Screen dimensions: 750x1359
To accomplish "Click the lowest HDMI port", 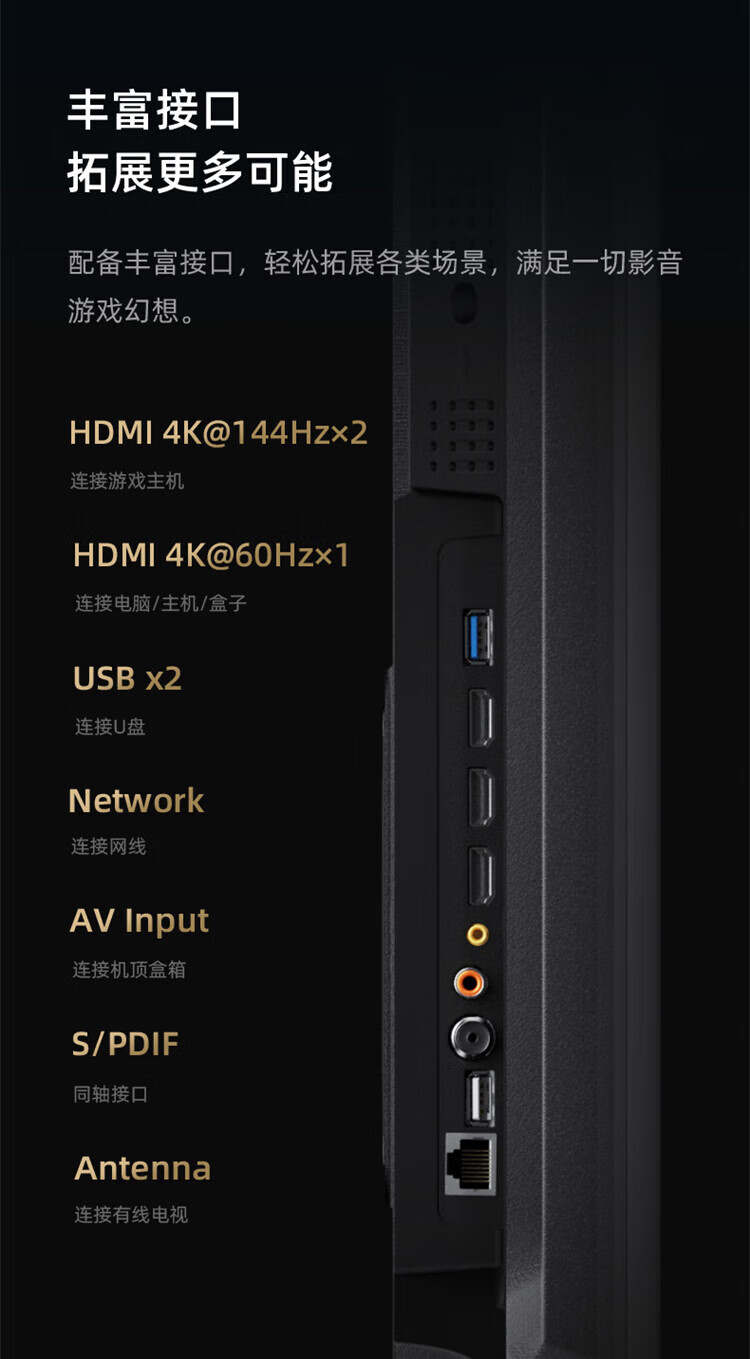I will 481,876.
